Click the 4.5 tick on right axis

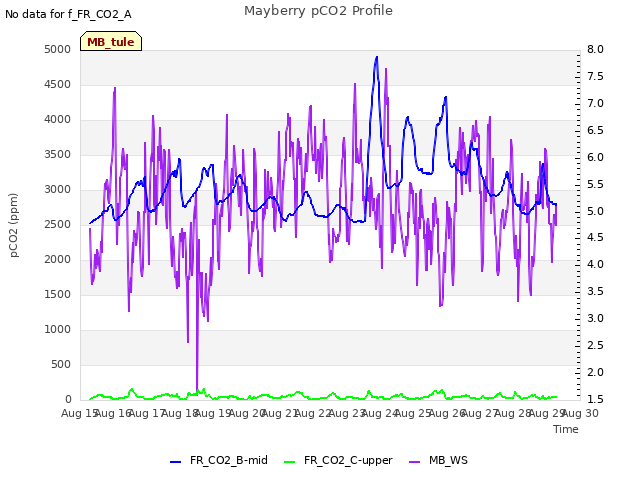(x=595, y=238)
